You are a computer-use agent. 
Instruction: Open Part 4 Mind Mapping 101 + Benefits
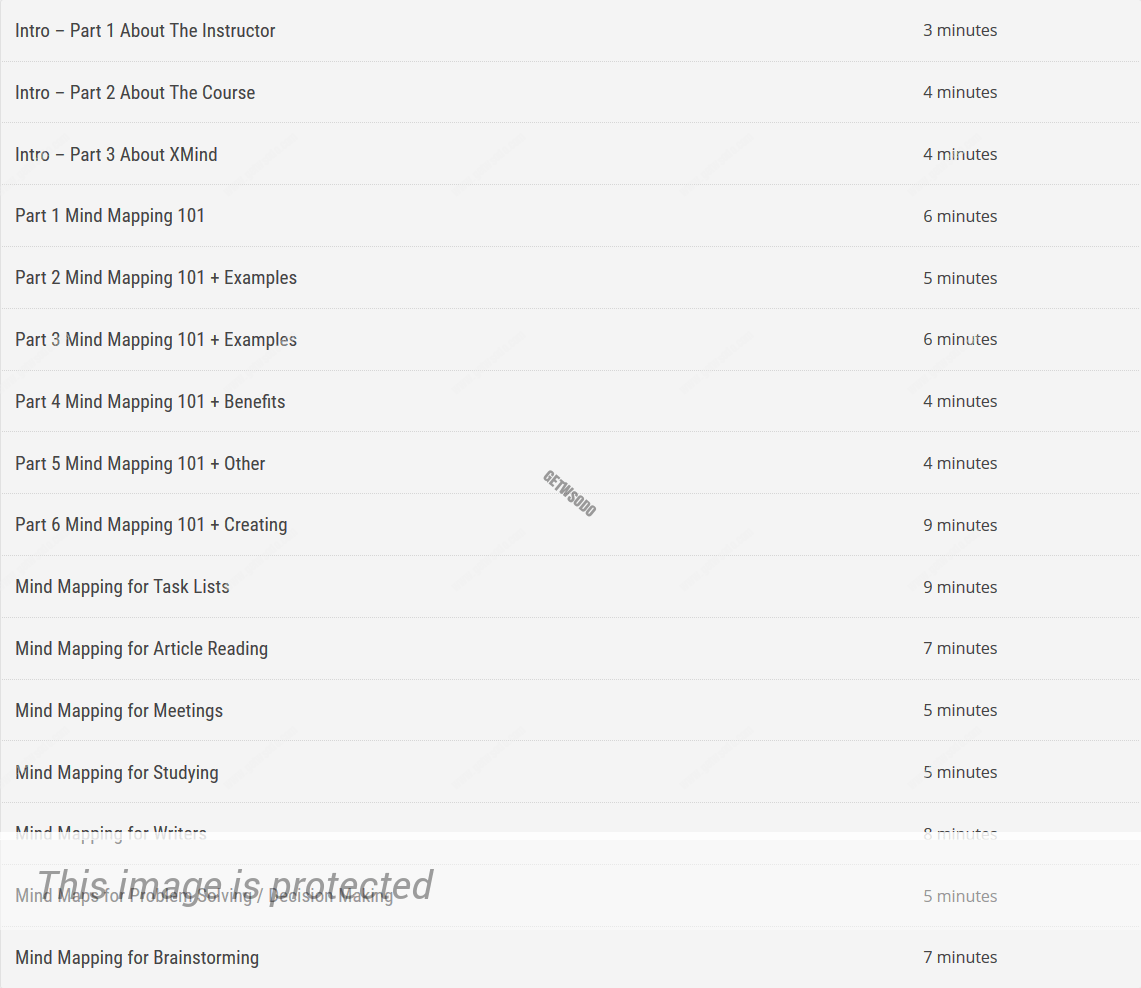[x=150, y=402]
